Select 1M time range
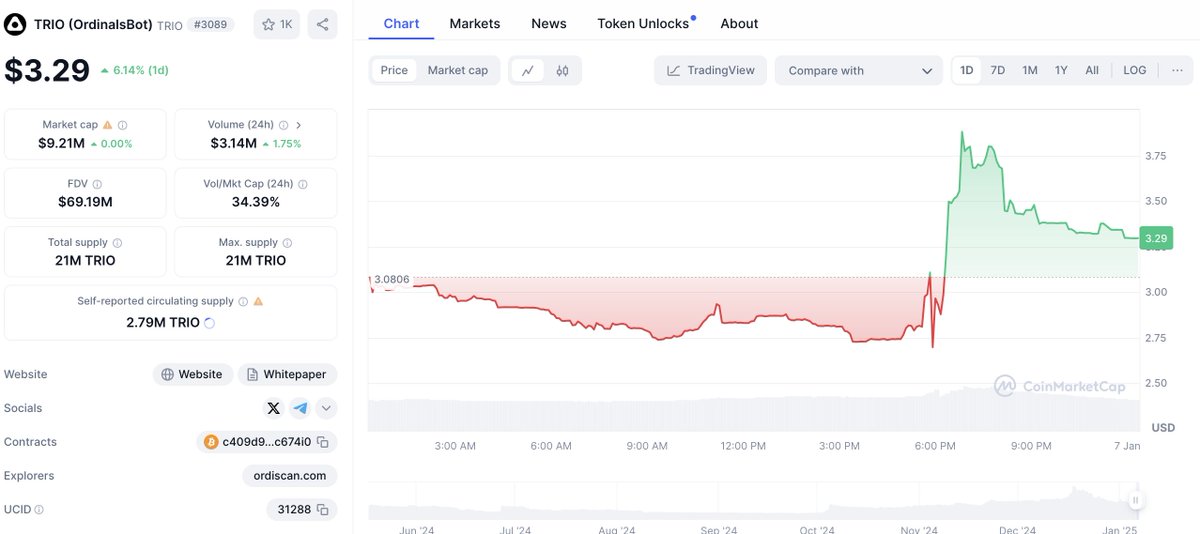This screenshot has height=534, width=1200. tap(1030, 70)
